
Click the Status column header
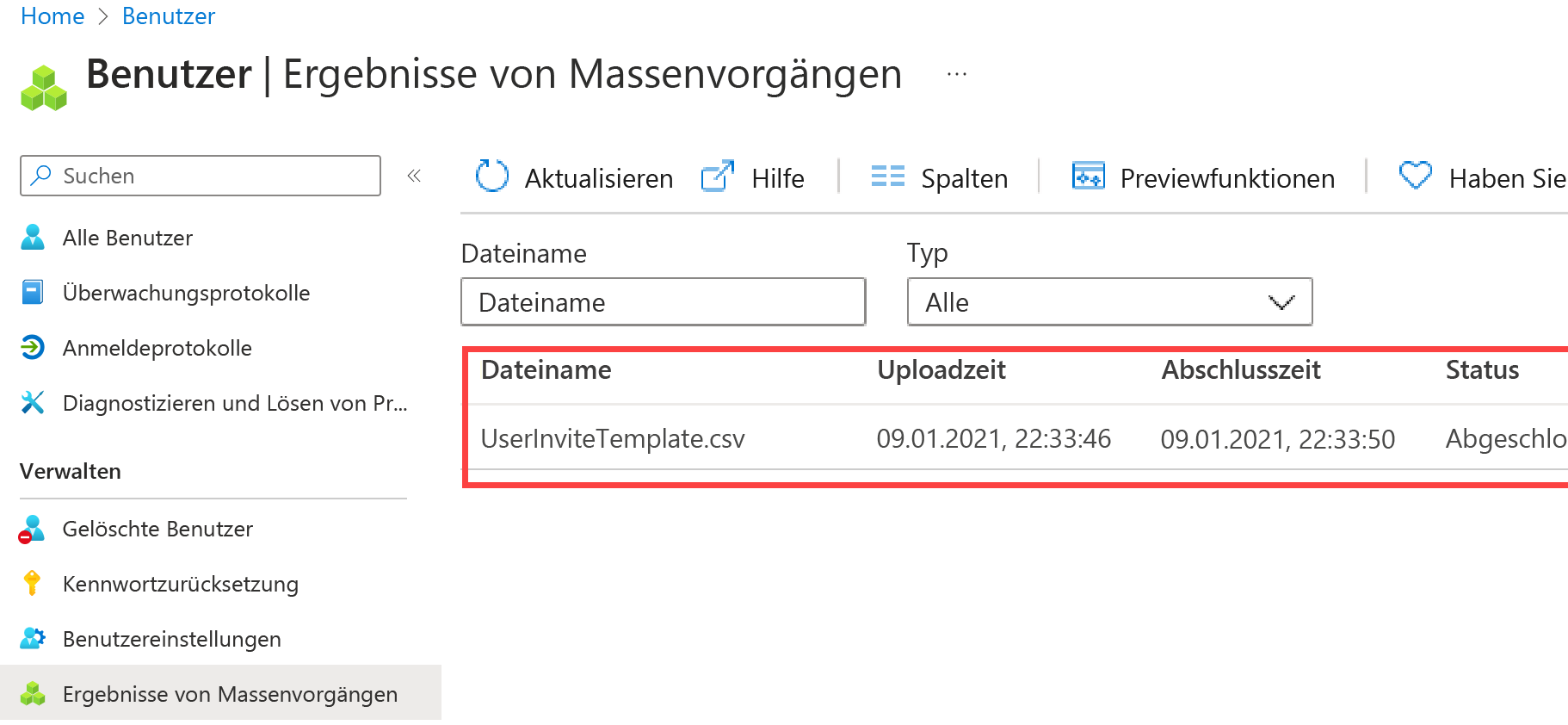tap(1482, 370)
